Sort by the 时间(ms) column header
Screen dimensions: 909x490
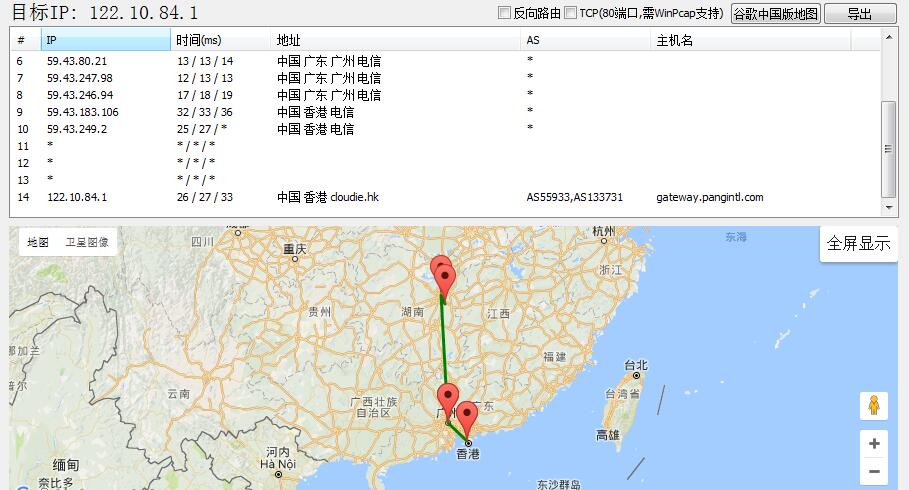[220, 40]
